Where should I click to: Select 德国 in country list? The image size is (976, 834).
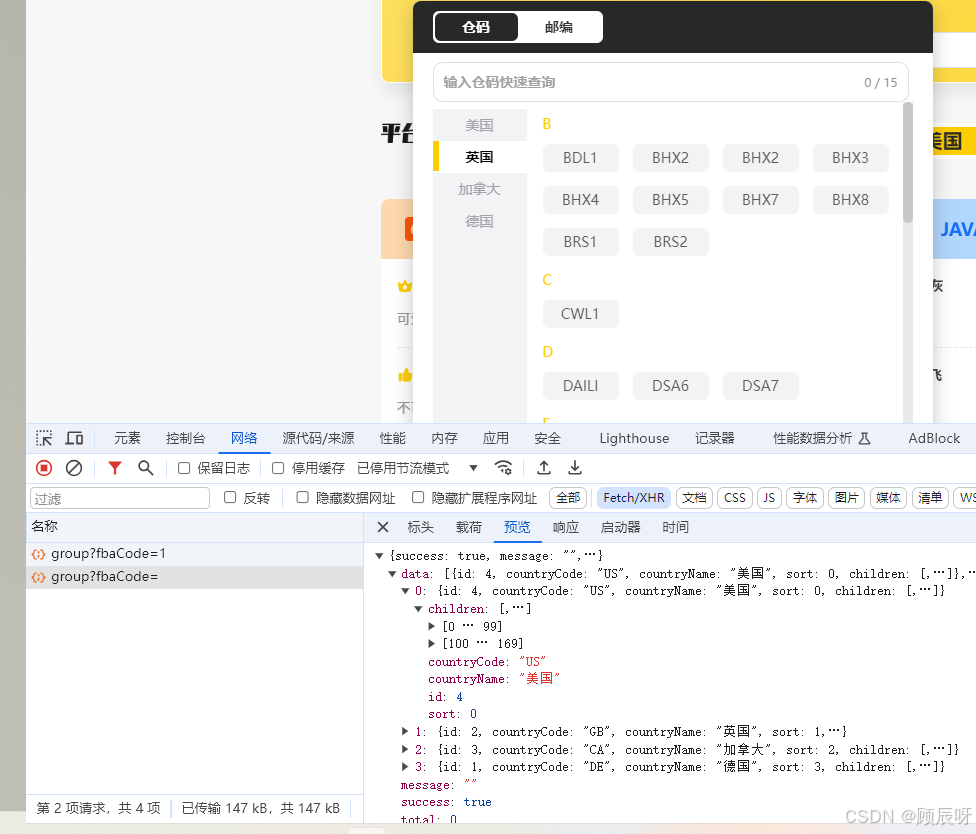click(x=479, y=222)
